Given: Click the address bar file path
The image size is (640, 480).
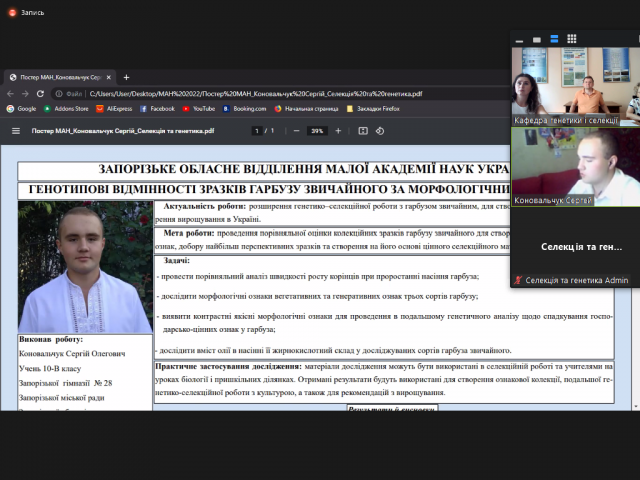Looking at the screenshot, I should pos(256,94).
